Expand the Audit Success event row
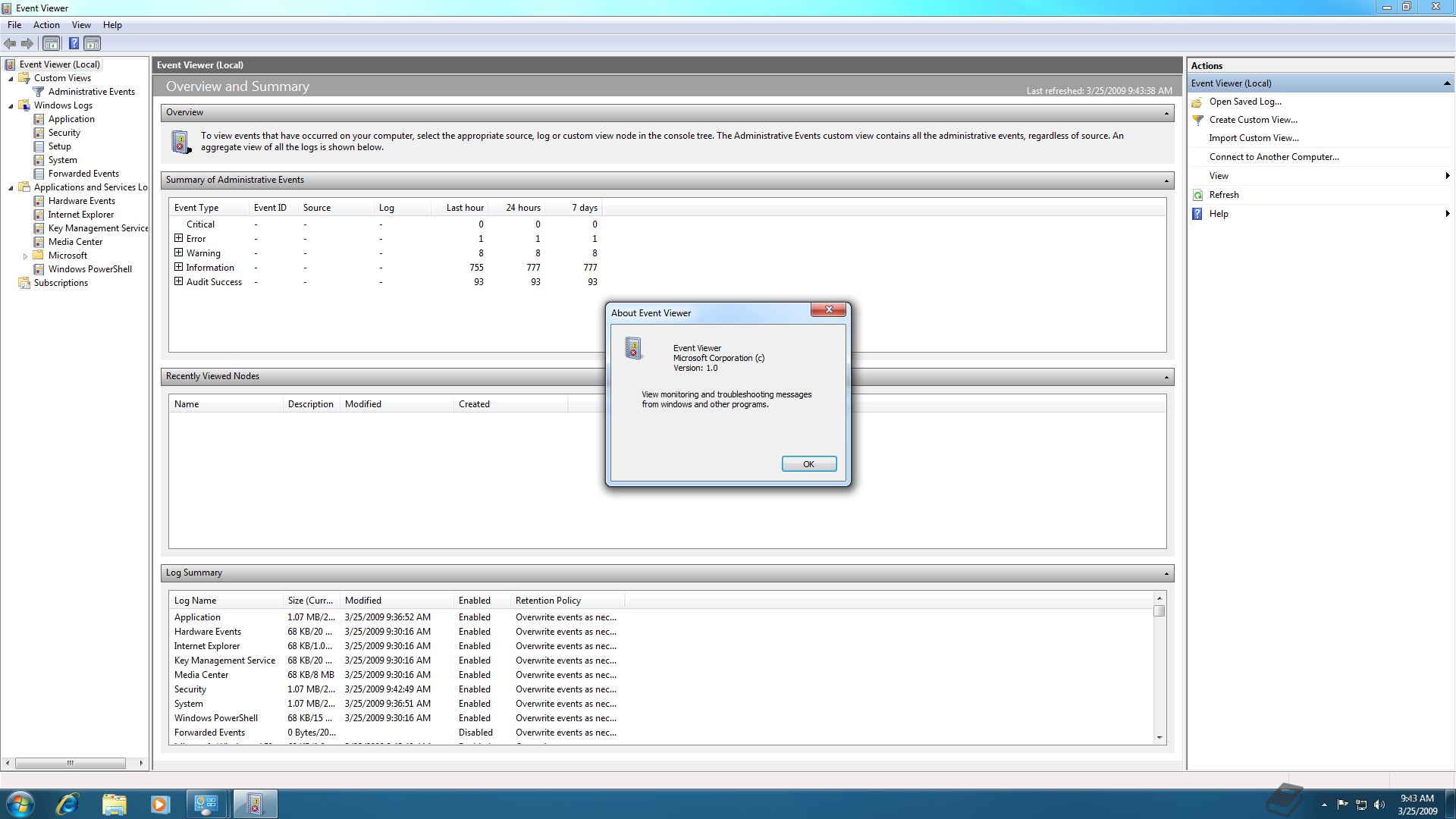 tap(179, 281)
